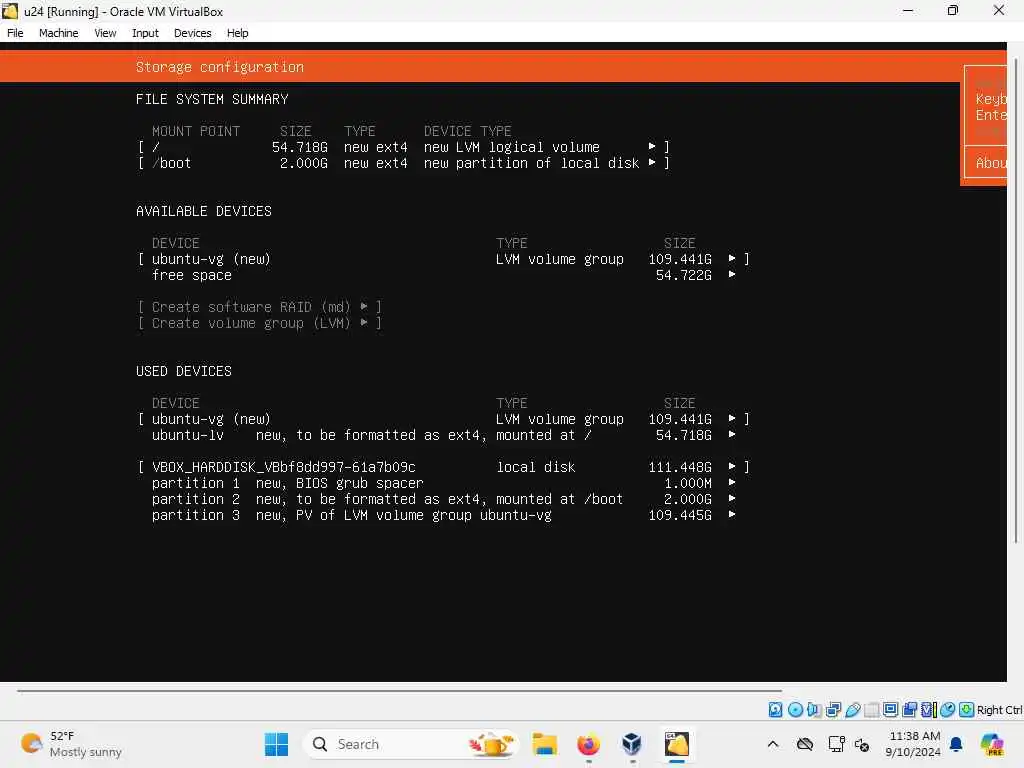Open the Devices menu
Viewport: 1024px width, 768px height.
click(193, 33)
